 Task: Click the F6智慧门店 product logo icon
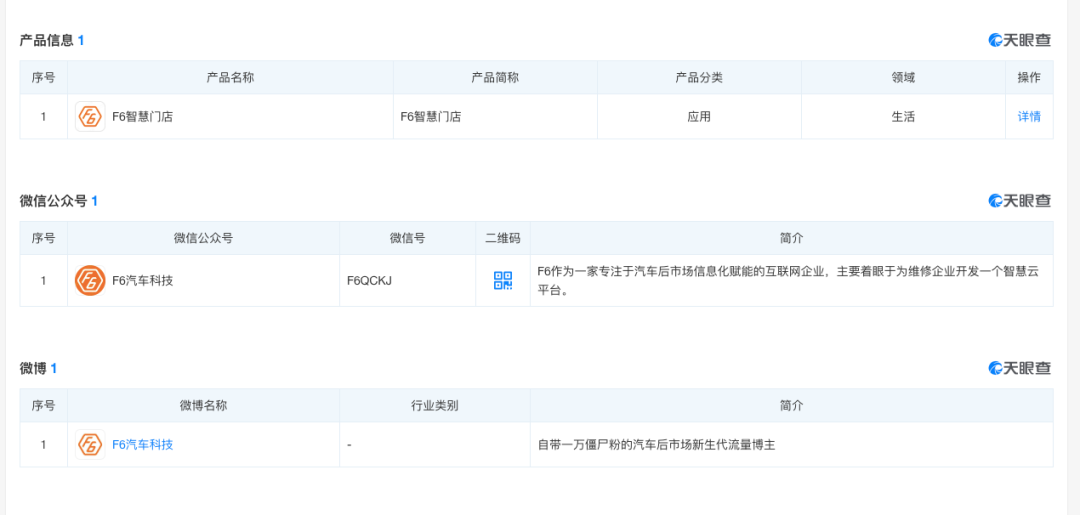tap(90, 116)
